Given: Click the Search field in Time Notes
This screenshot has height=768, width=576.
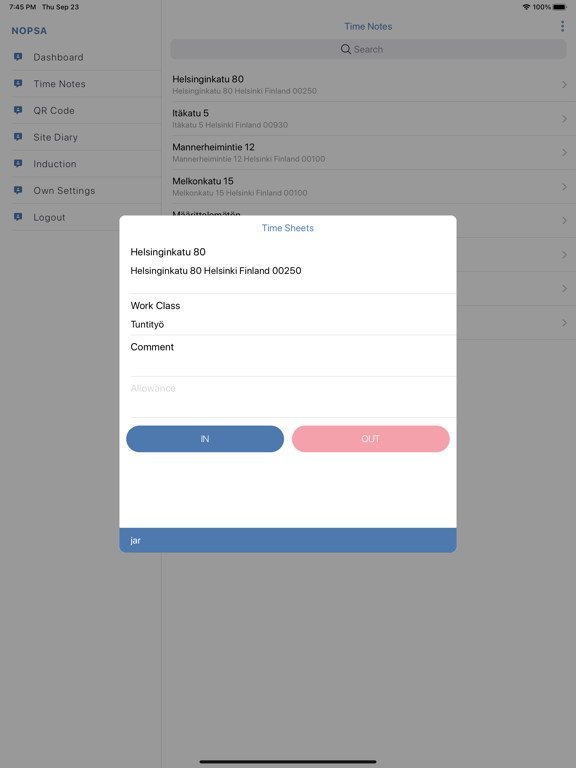Looking at the screenshot, I should click(x=368, y=49).
